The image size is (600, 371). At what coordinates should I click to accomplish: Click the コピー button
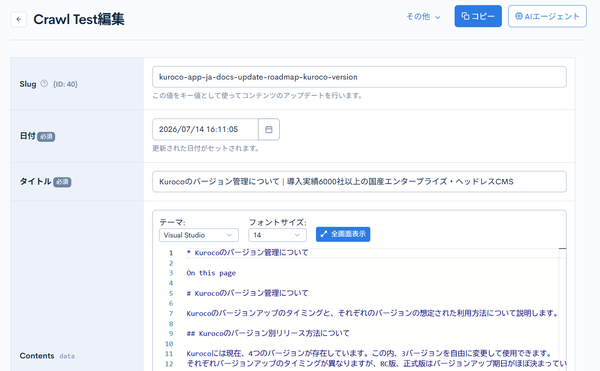point(478,16)
